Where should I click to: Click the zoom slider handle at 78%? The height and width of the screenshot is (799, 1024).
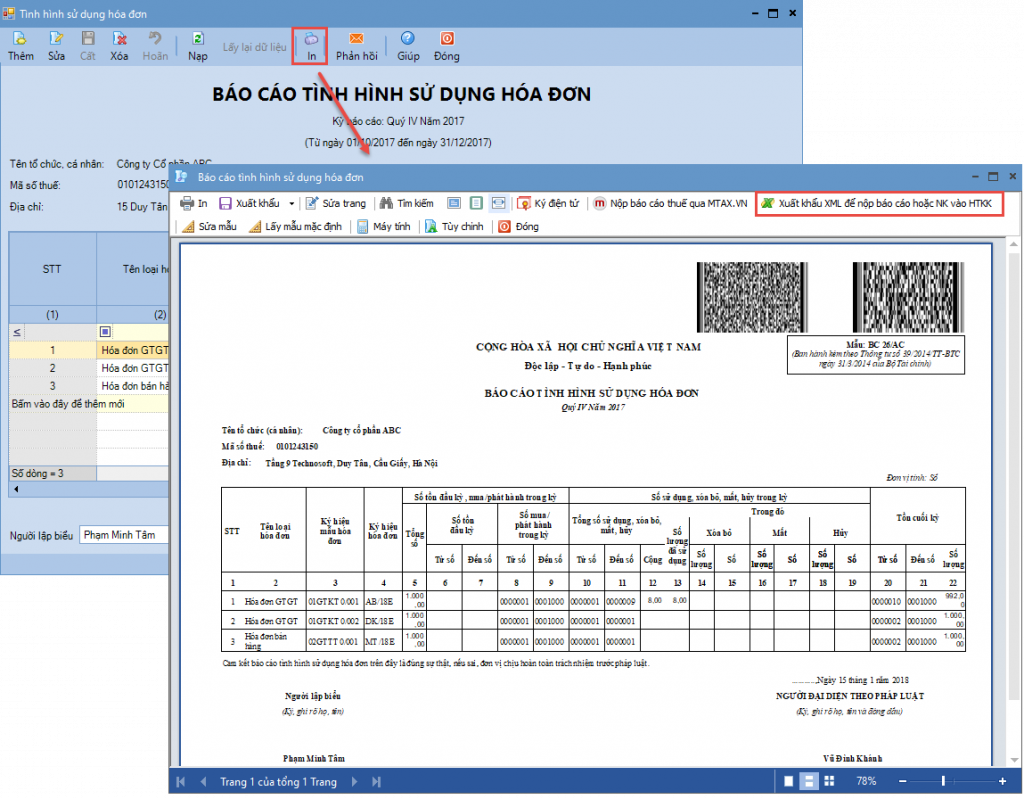tap(941, 781)
